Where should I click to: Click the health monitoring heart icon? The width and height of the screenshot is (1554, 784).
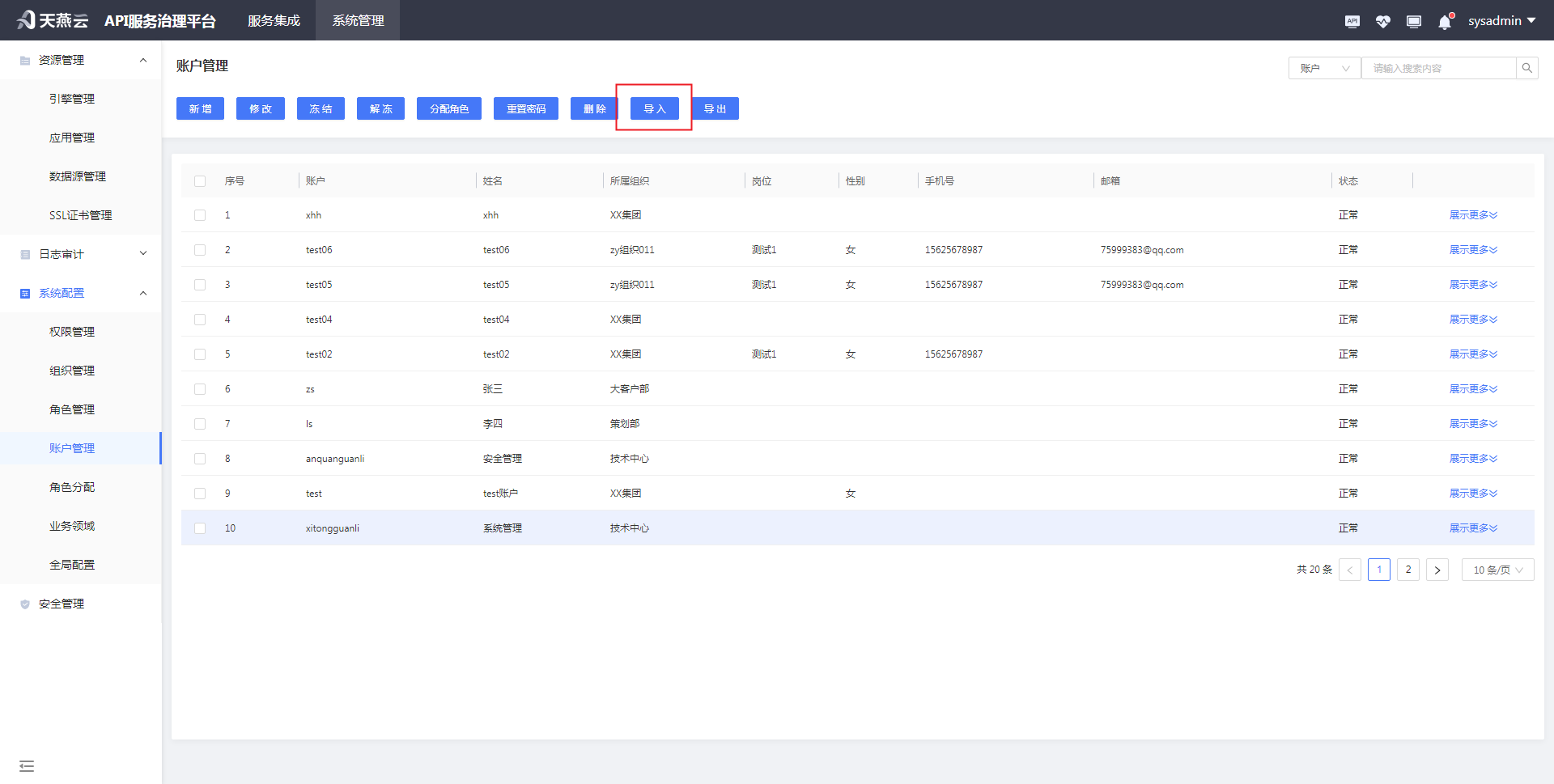point(1382,20)
